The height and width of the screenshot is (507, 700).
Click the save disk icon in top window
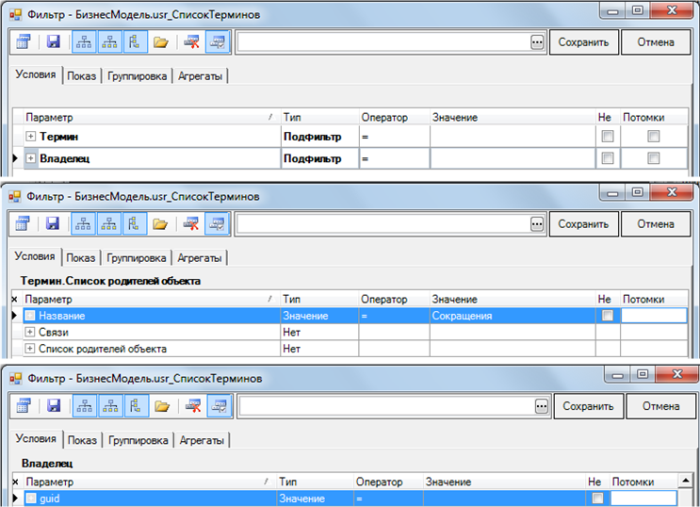[x=54, y=42]
